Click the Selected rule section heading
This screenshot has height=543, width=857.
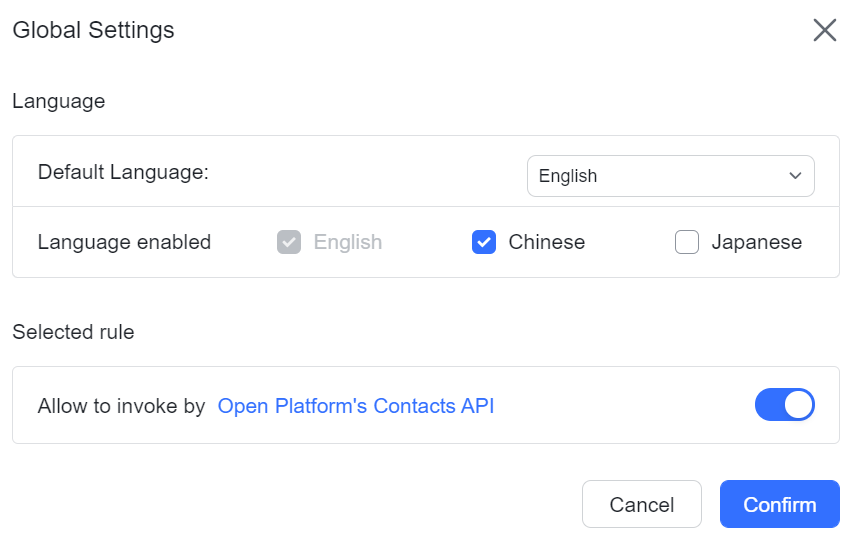(x=73, y=332)
